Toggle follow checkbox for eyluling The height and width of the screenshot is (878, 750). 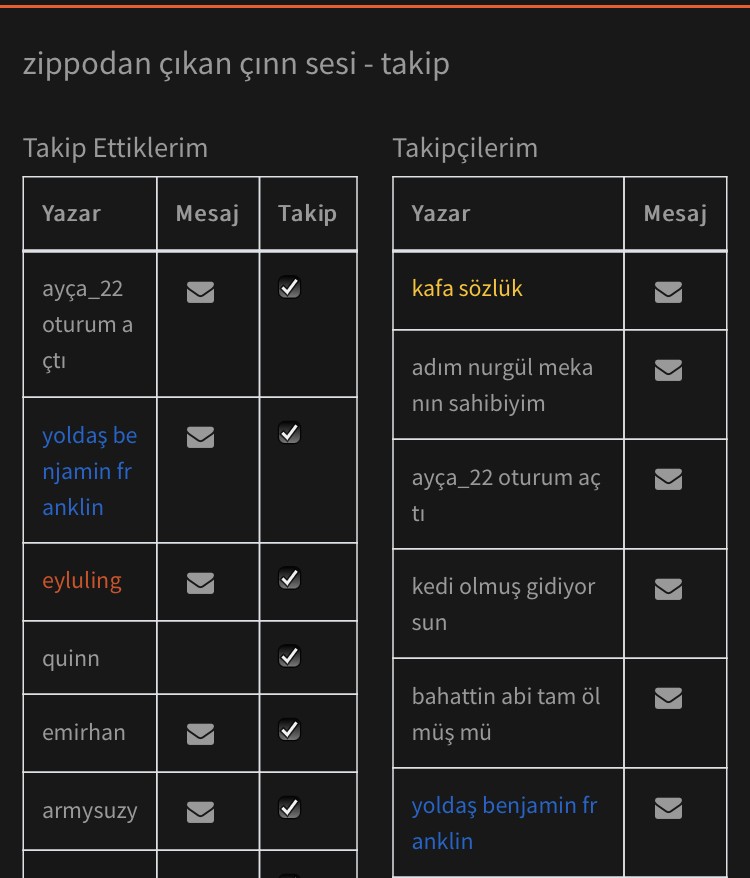(x=290, y=579)
